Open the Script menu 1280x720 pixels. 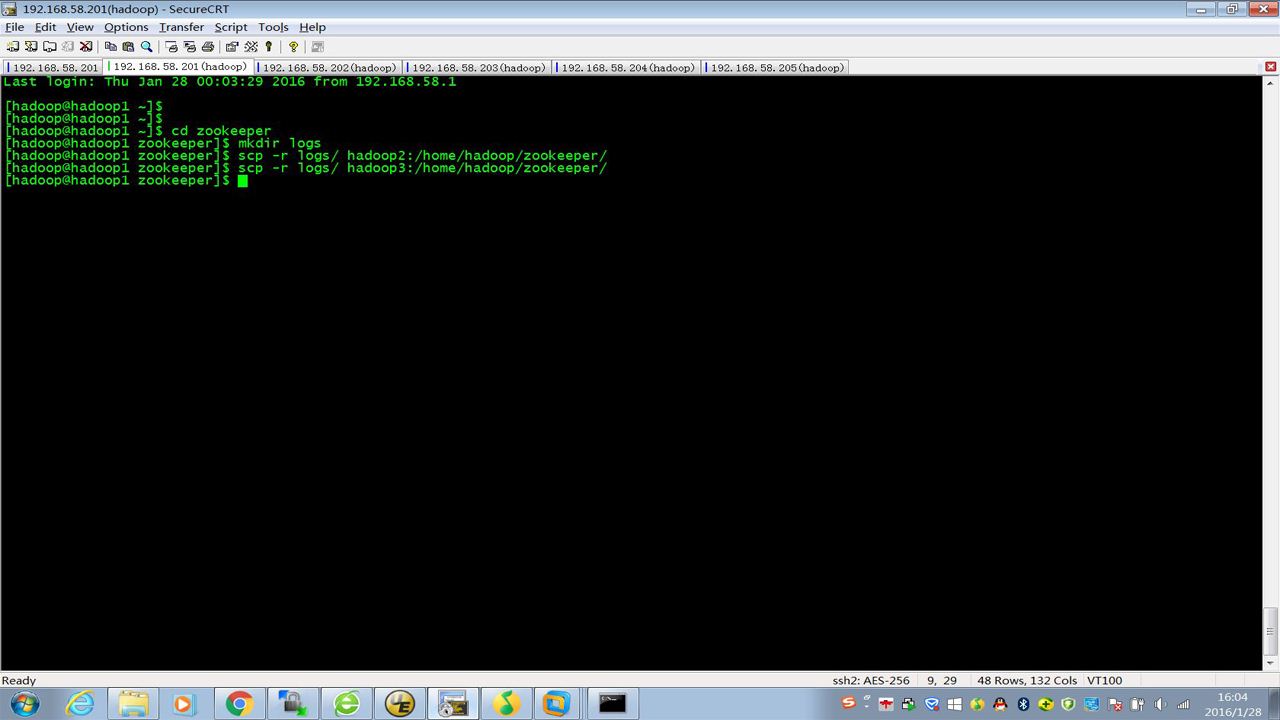pos(231,27)
